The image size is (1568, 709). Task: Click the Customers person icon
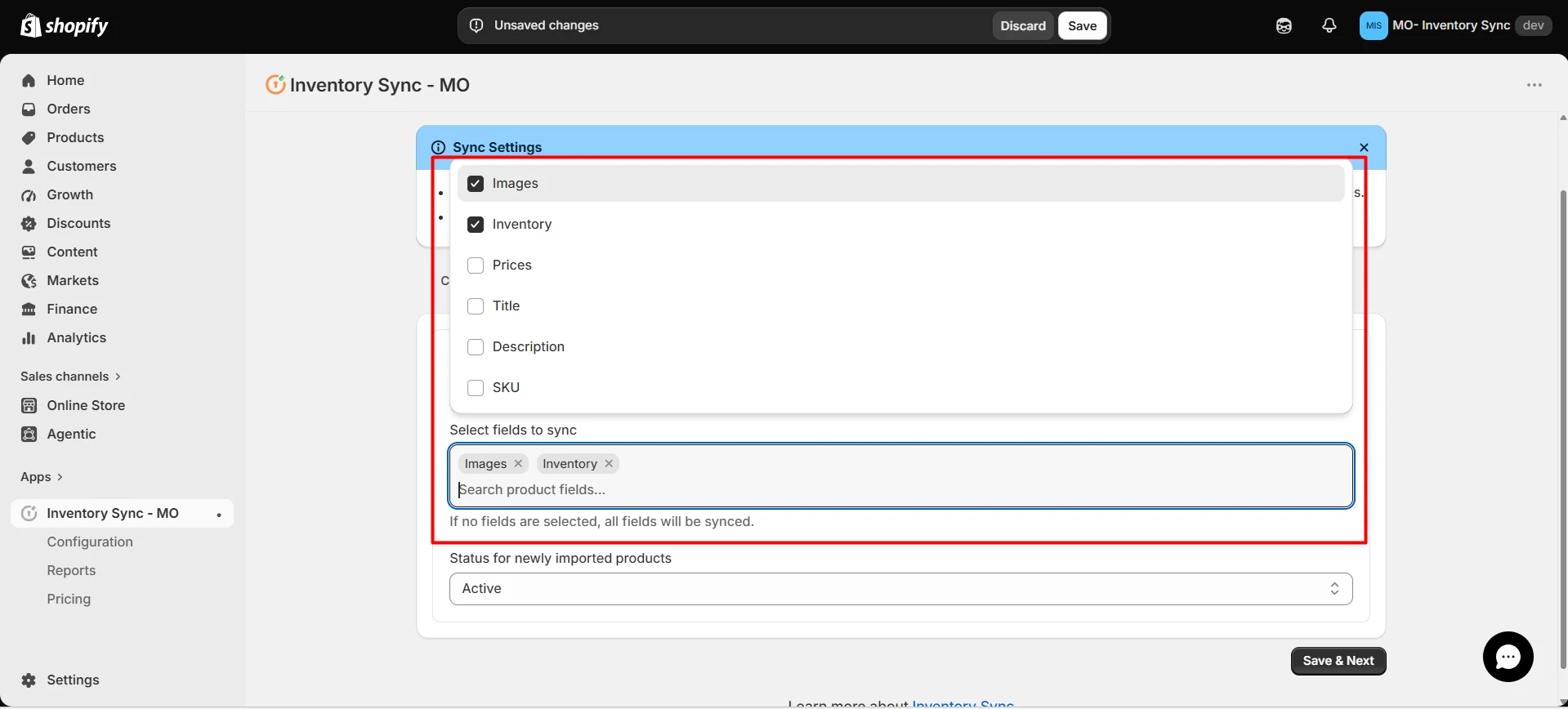(x=29, y=166)
